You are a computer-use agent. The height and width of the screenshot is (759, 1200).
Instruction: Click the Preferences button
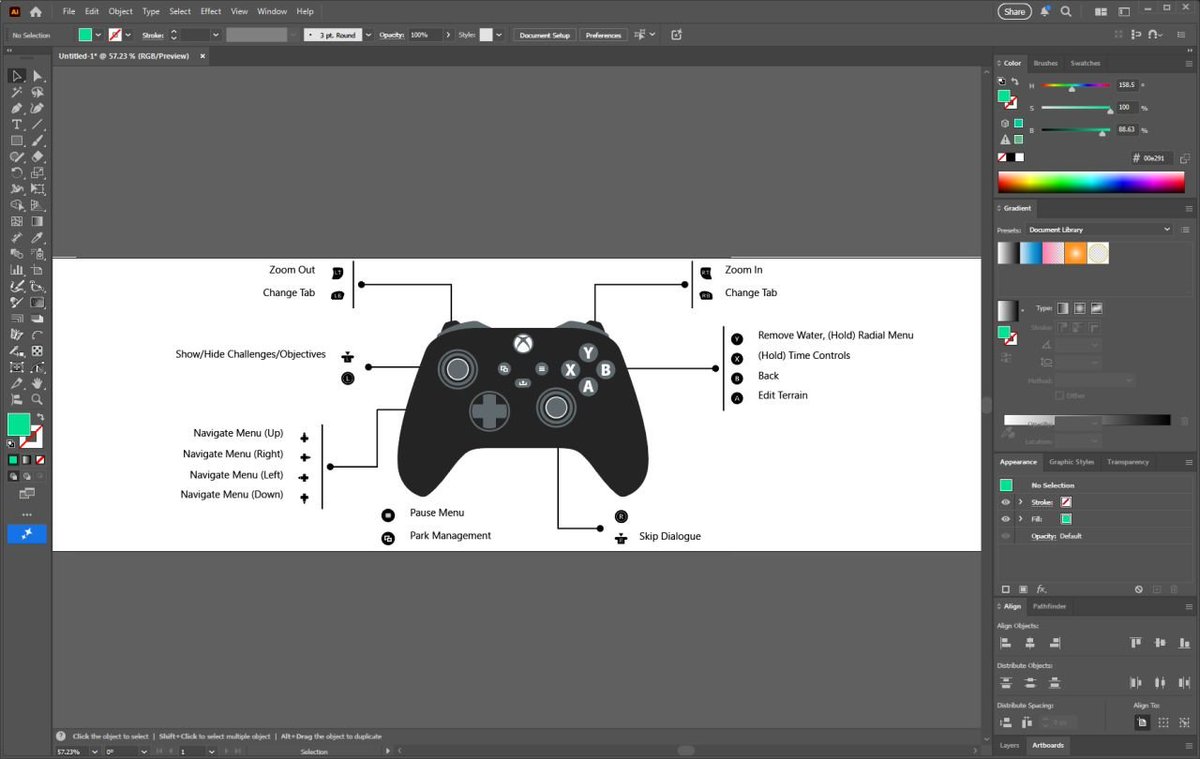(603, 34)
